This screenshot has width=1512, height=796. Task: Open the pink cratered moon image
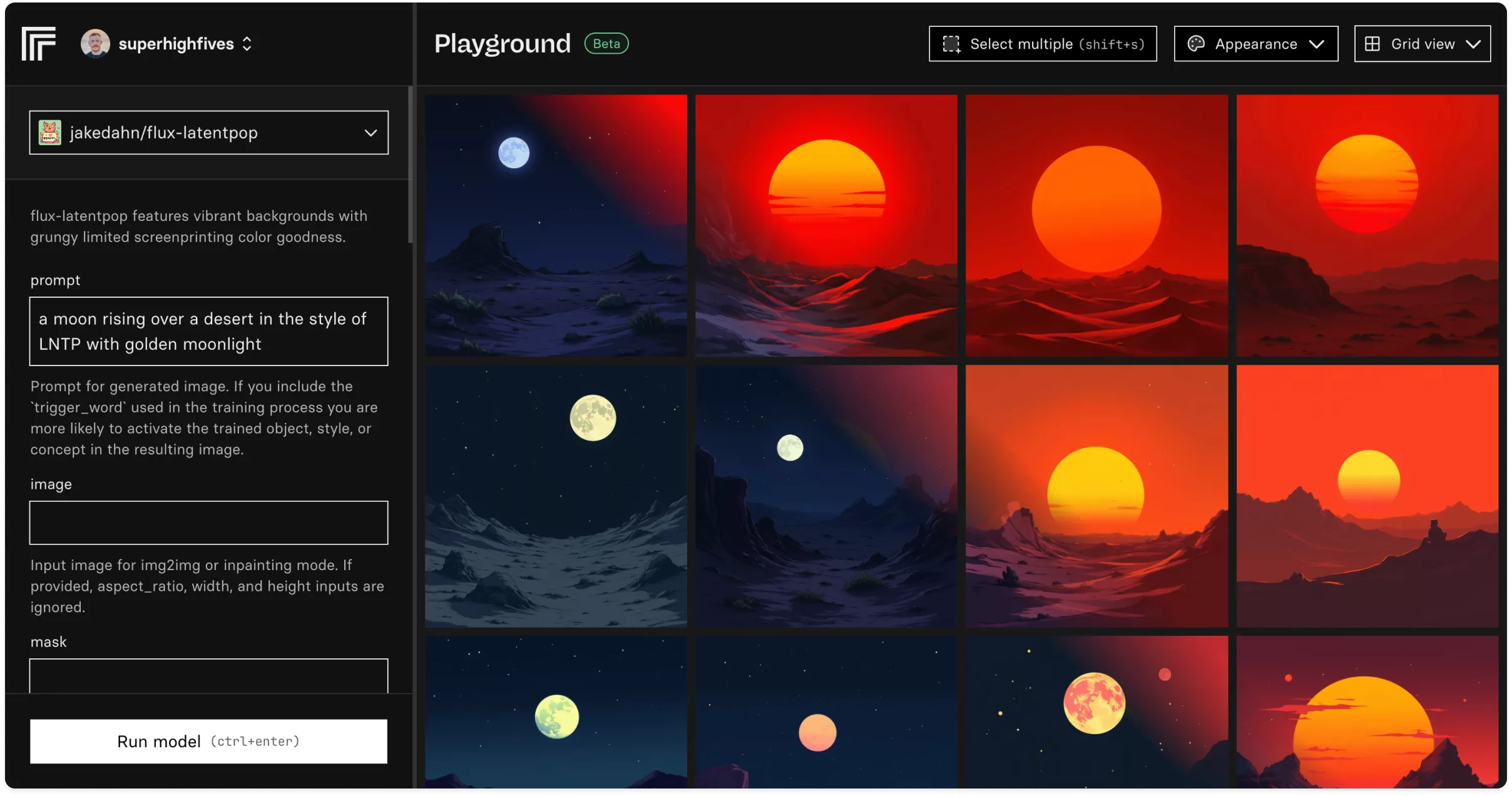click(1096, 712)
